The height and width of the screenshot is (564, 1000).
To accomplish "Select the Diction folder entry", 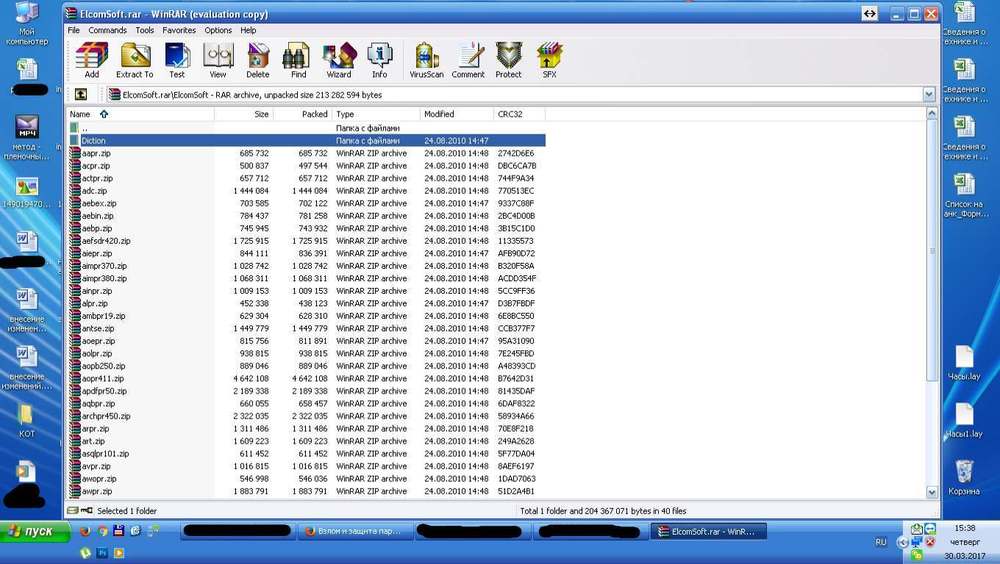I will pos(93,141).
